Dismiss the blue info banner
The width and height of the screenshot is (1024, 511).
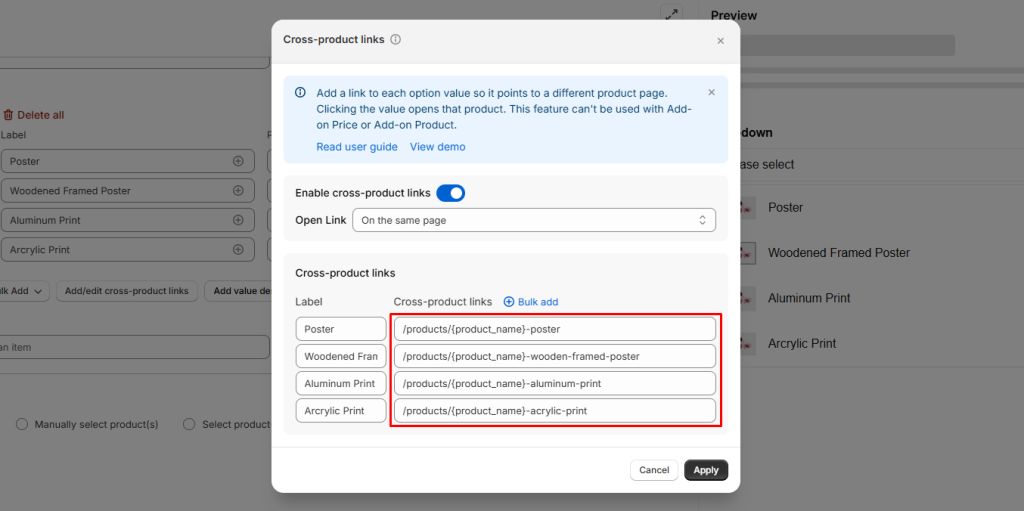click(x=711, y=93)
